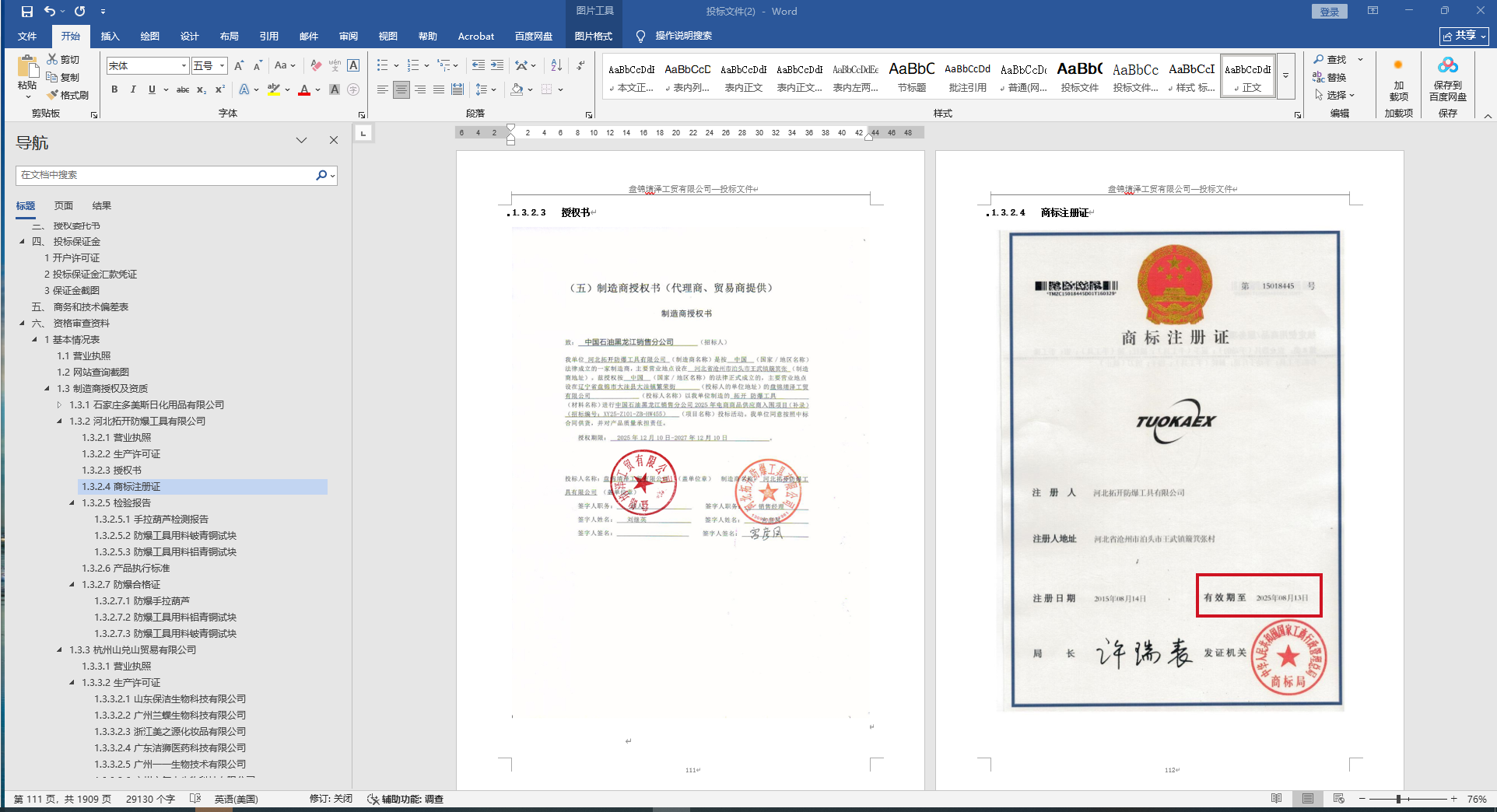
Task: Click the Redo icon in the title bar
Action: click(79, 12)
